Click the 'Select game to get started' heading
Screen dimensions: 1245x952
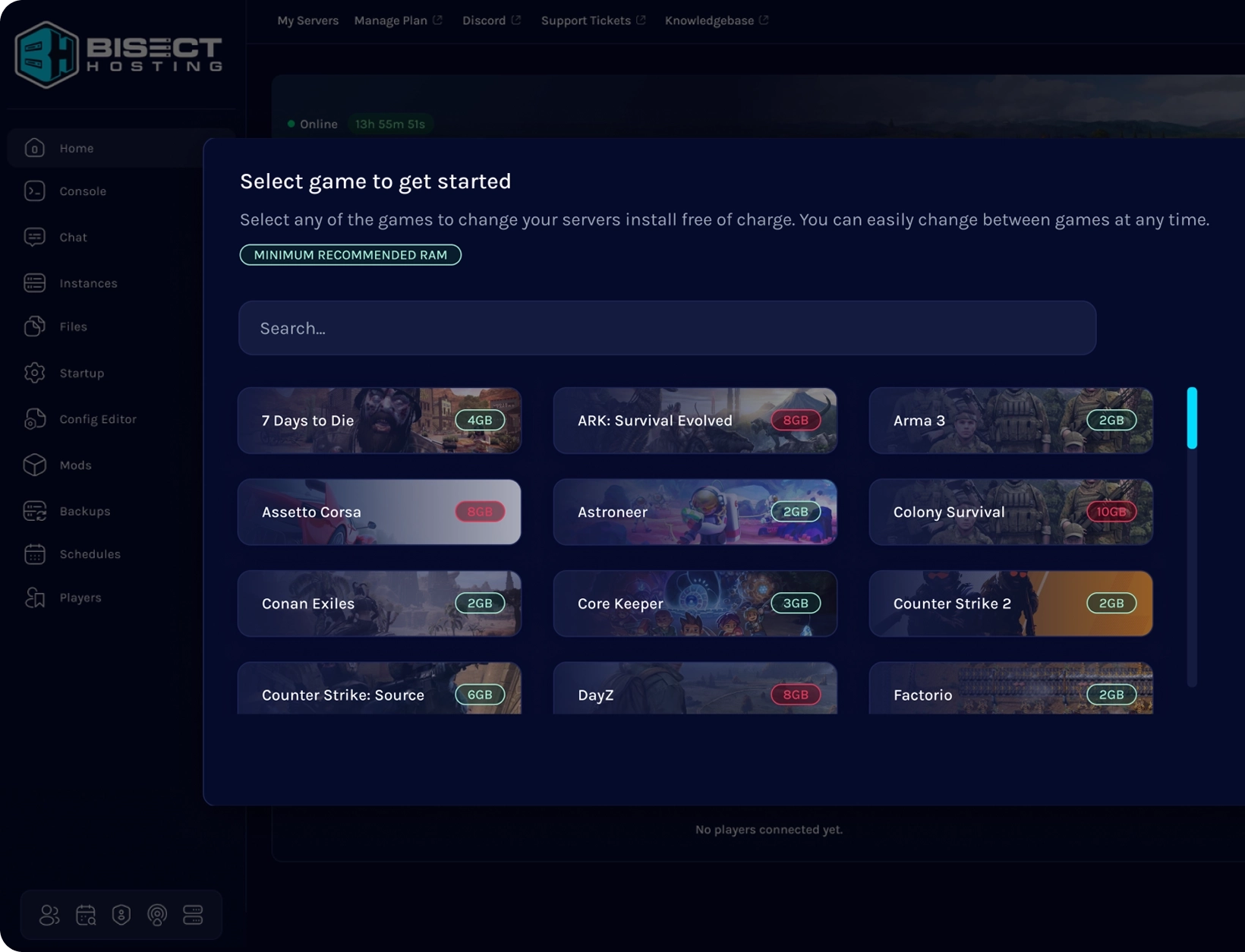coord(376,181)
